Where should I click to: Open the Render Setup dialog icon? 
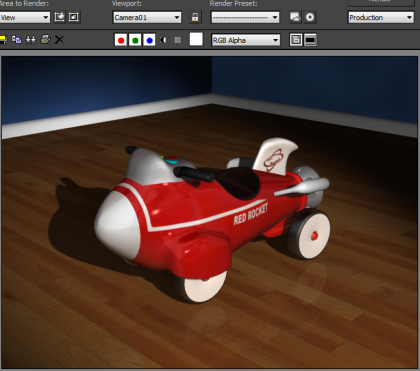click(295, 17)
